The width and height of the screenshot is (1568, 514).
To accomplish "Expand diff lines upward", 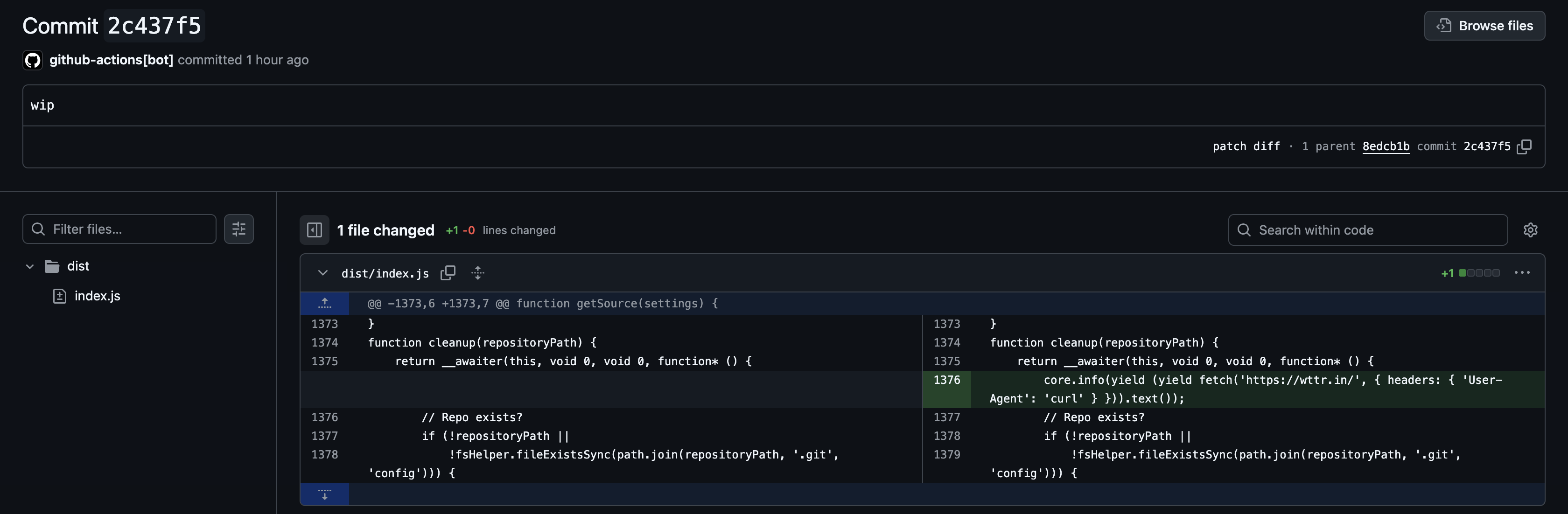I will [x=324, y=303].
